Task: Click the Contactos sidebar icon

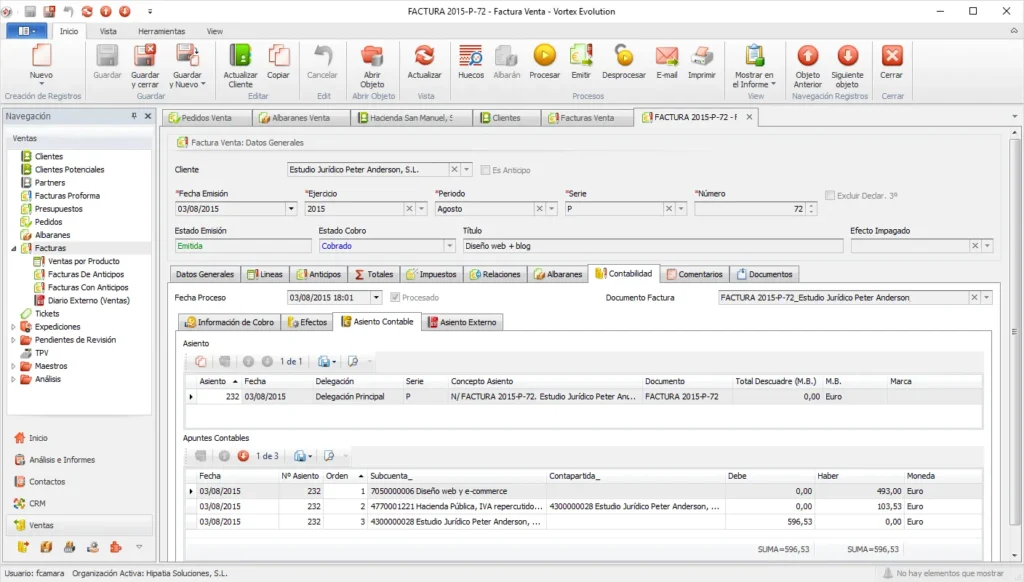Action: coord(20,481)
